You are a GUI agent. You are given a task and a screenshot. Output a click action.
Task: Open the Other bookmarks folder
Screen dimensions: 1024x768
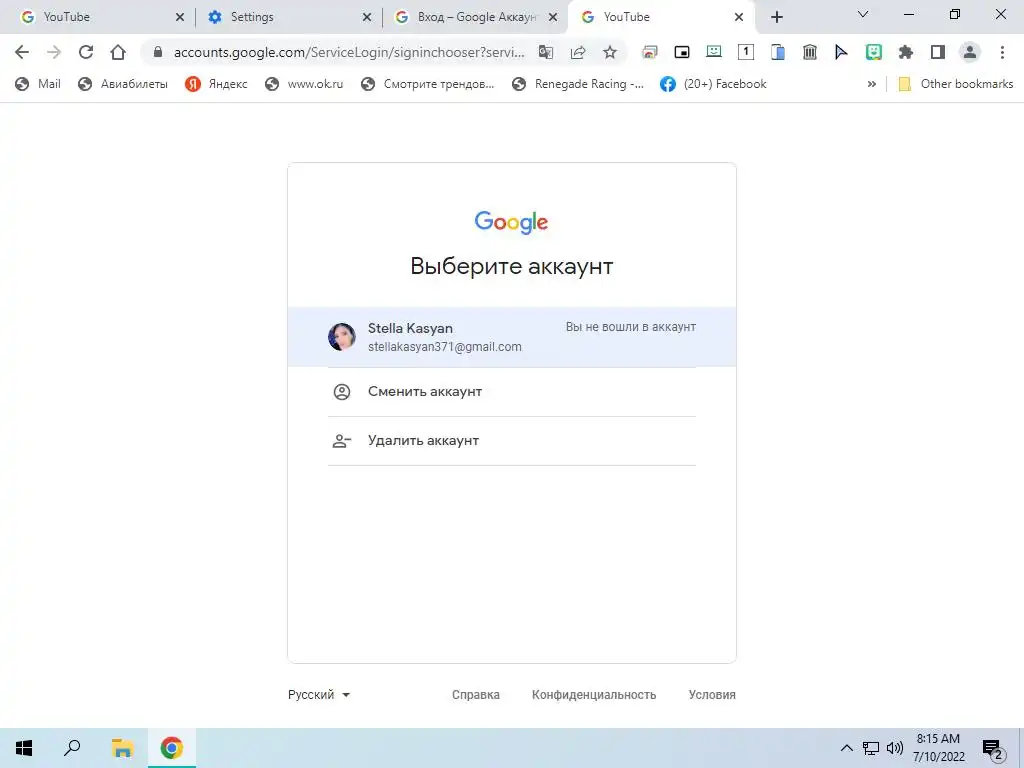(x=956, y=84)
